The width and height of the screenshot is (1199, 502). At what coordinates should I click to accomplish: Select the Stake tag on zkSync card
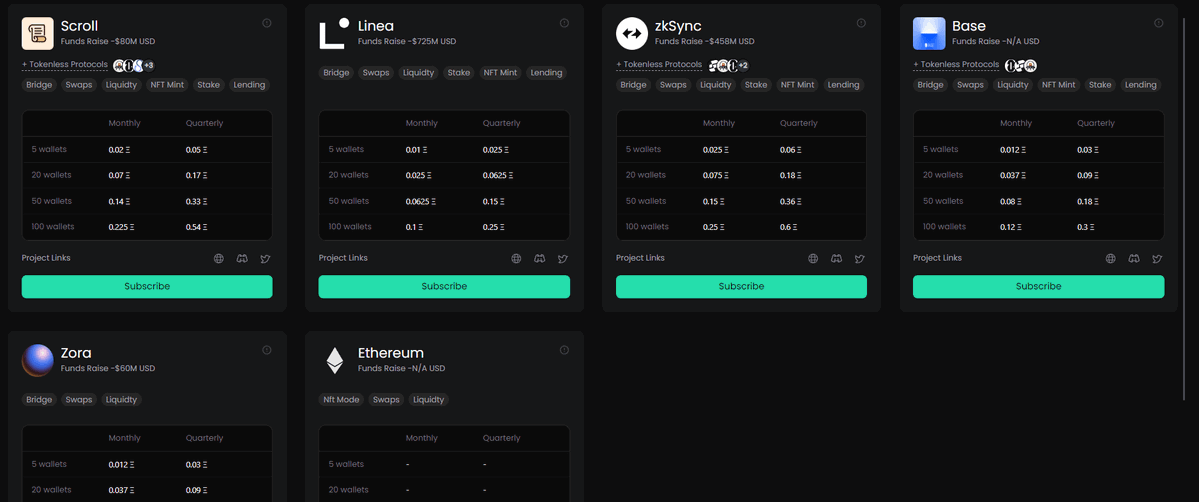coord(755,85)
